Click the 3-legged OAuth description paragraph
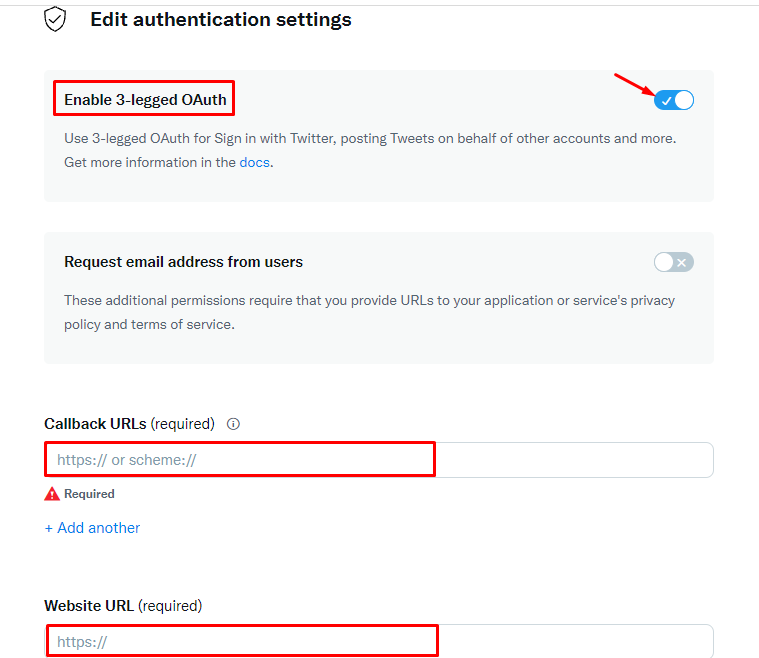This screenshot has height=658, width=759. tap(370, 151)
